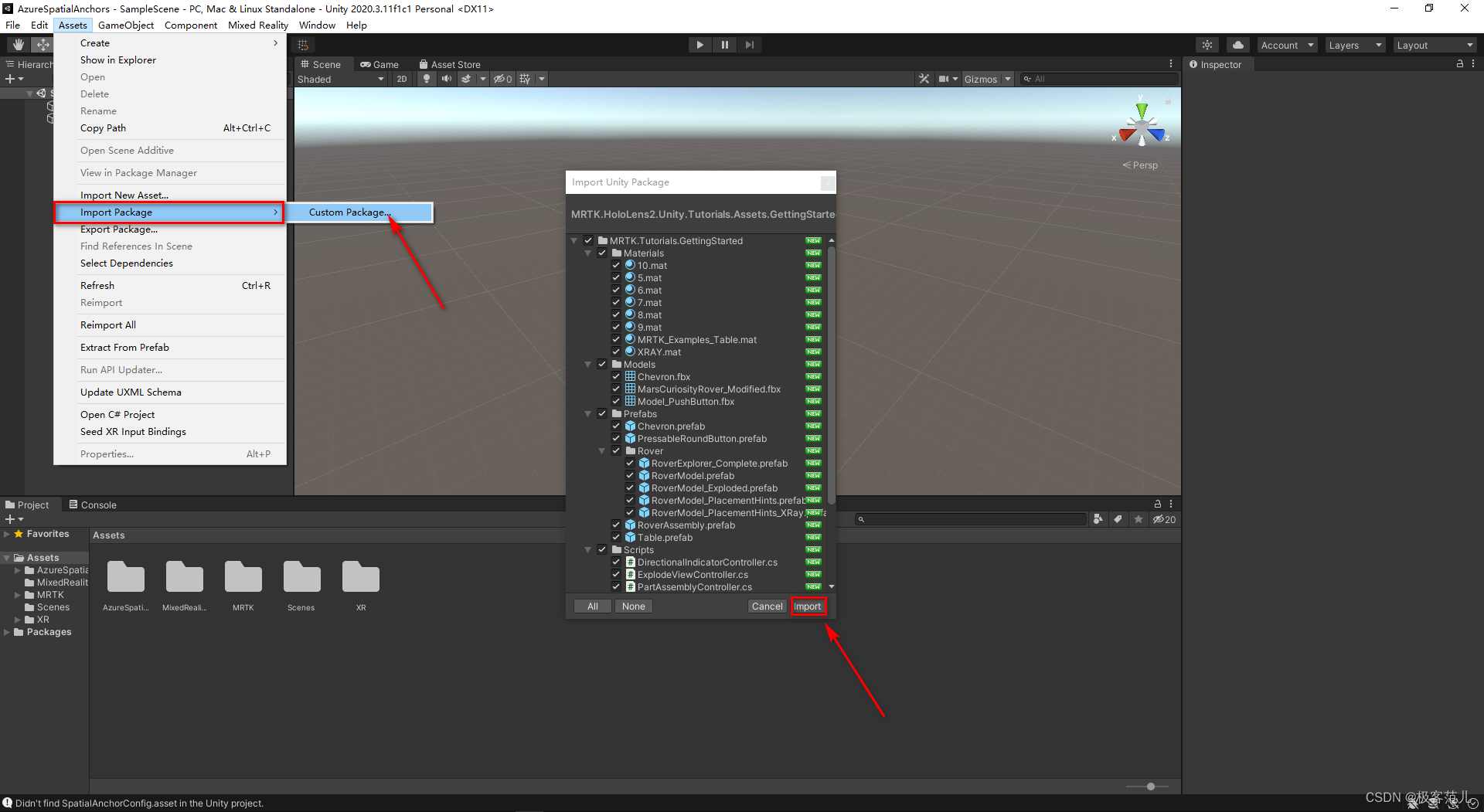Click the asset icon size slider handle
The height and width of the screenshot is (812, 1484).
[x=1150, y=787]
